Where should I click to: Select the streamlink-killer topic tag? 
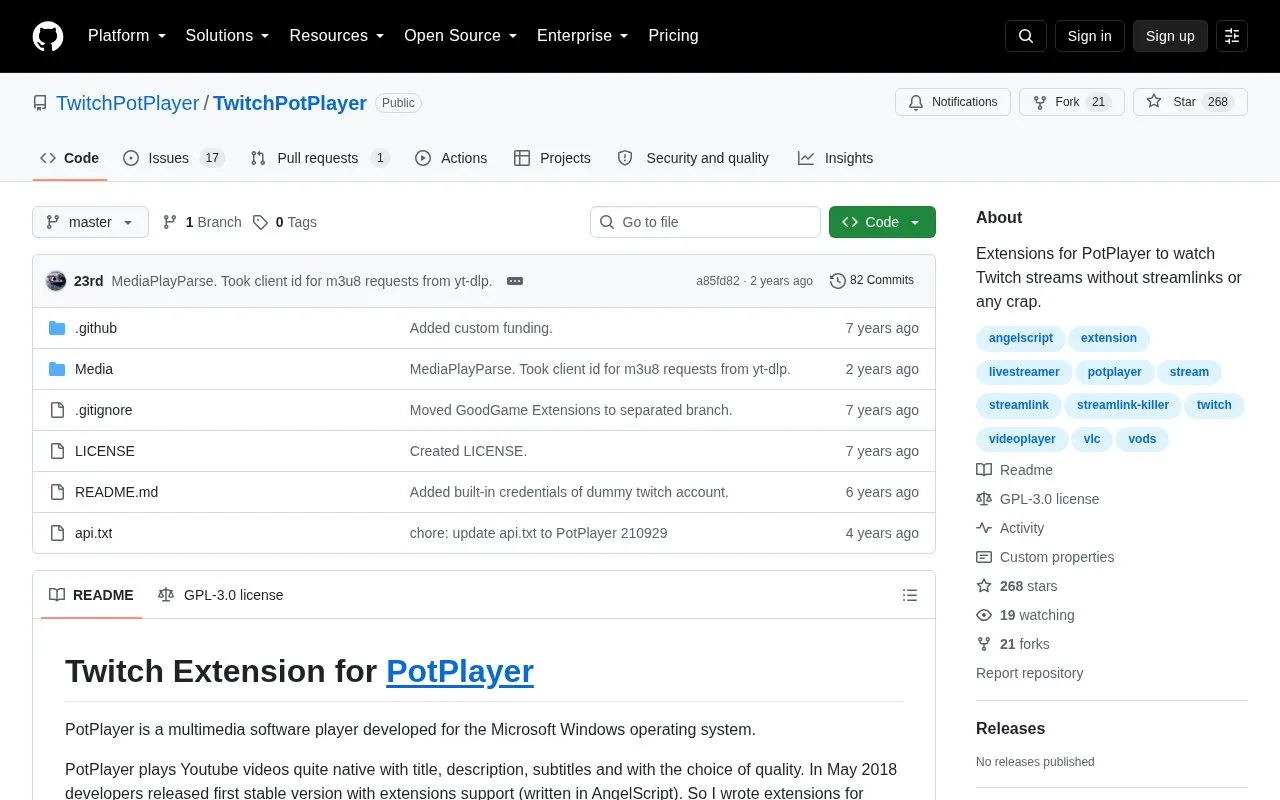pyautogui.click(x=1123, y=405)
